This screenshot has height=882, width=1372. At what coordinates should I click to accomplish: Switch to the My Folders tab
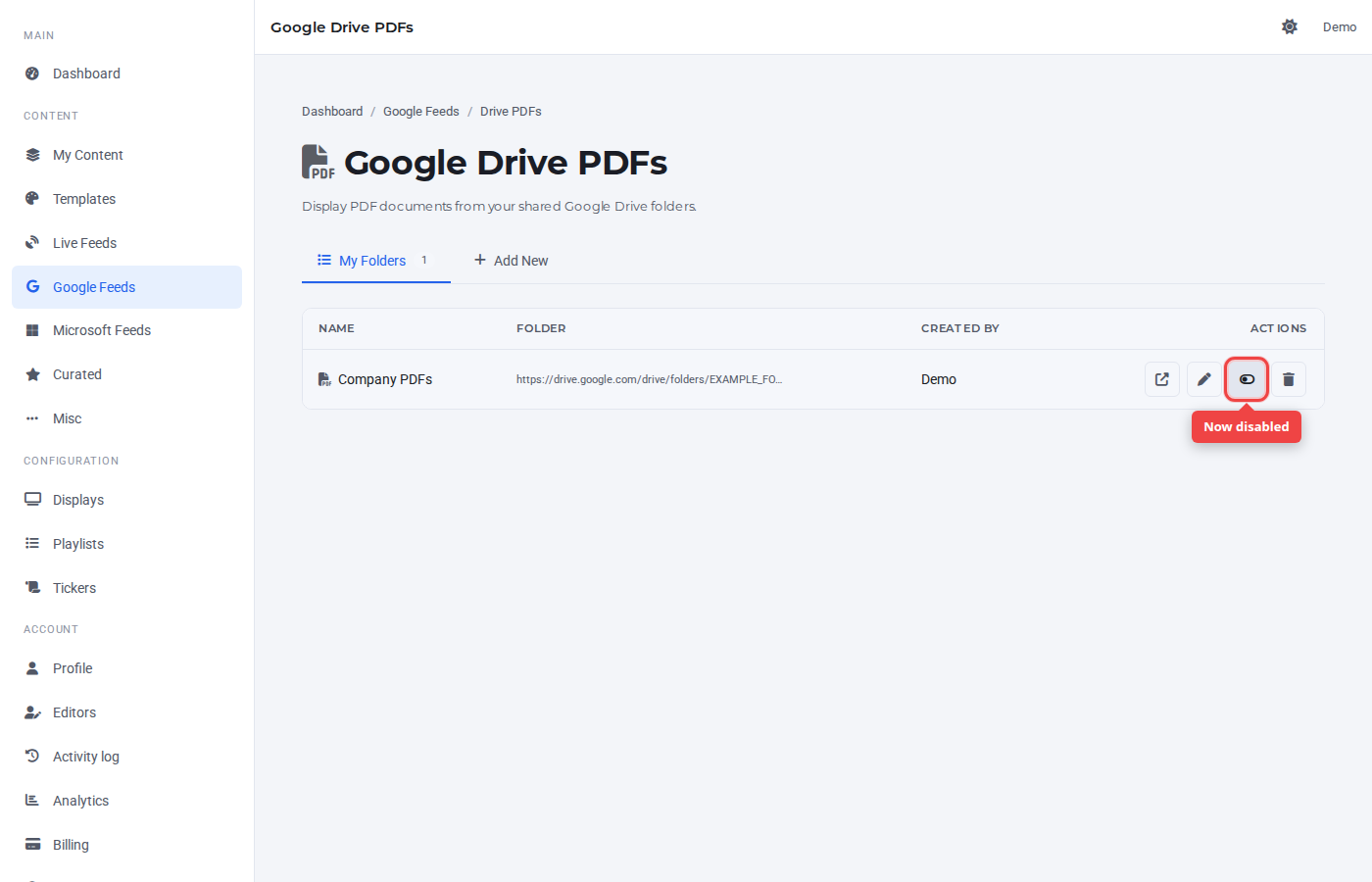pos(376,261)
